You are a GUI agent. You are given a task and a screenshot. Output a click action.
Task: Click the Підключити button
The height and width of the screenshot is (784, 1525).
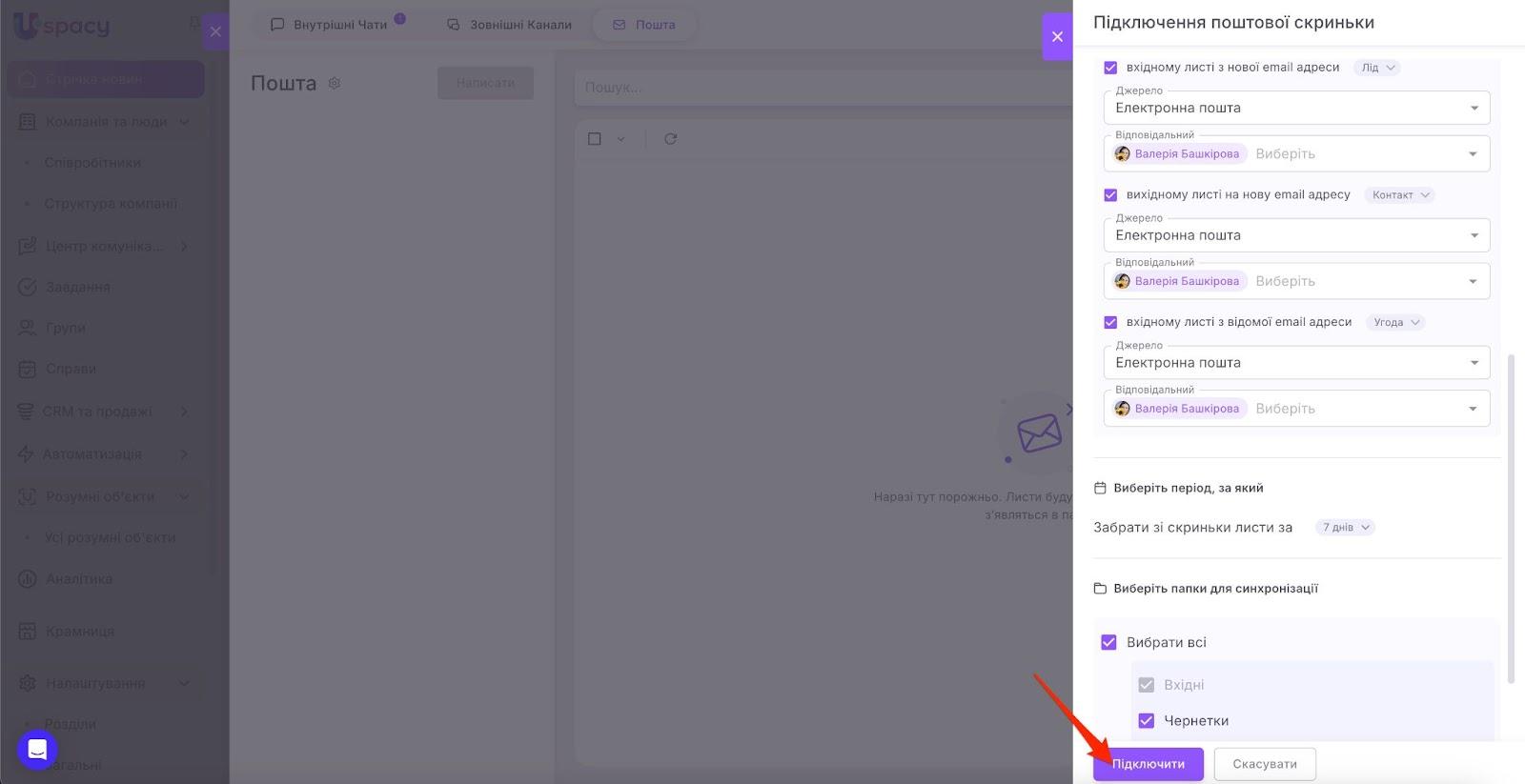pyautogui.click(x=1149, y=764)
